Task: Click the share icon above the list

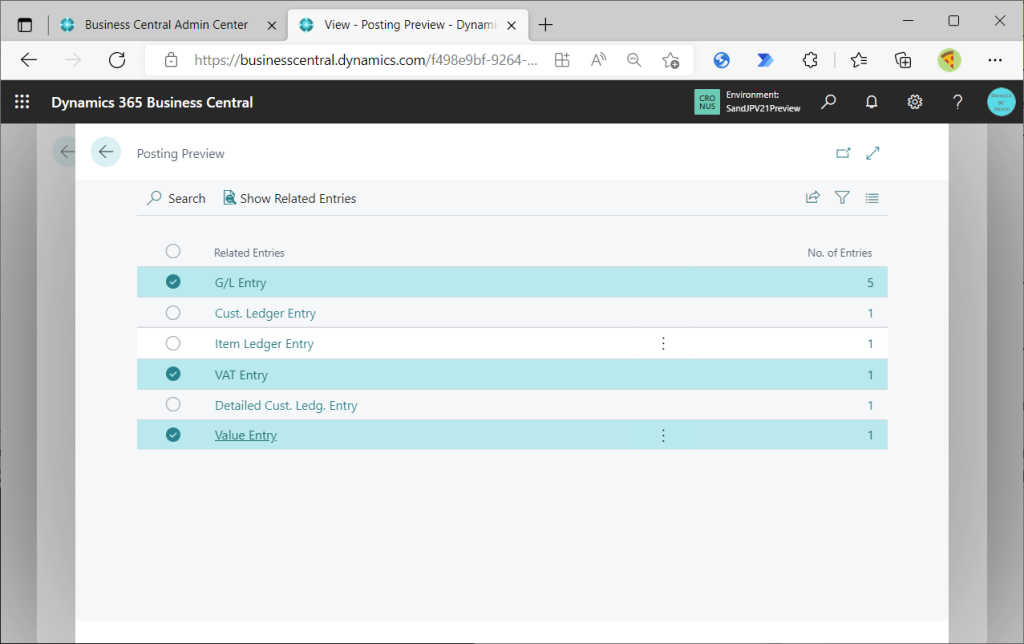Action: point(812,198)
